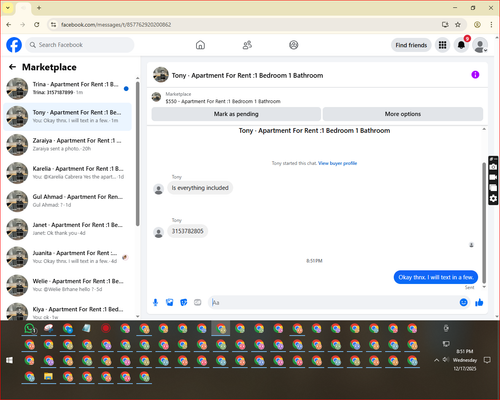Click Mark as pending button
The image size is (500, 400).
pos(236,114)
